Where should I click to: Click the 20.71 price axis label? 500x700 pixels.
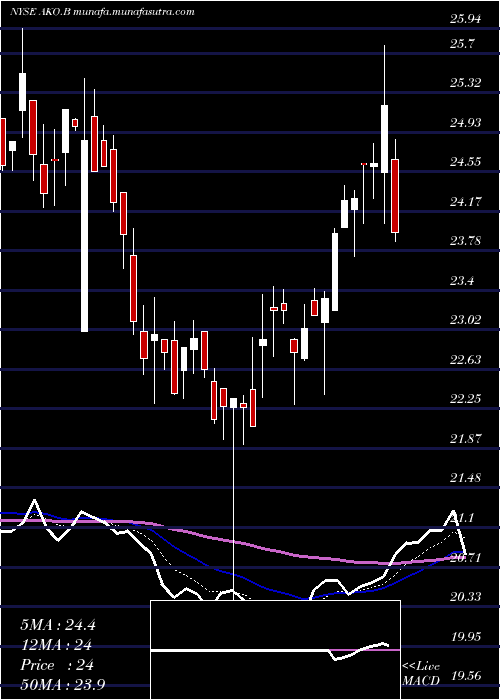tap(468, 557)
